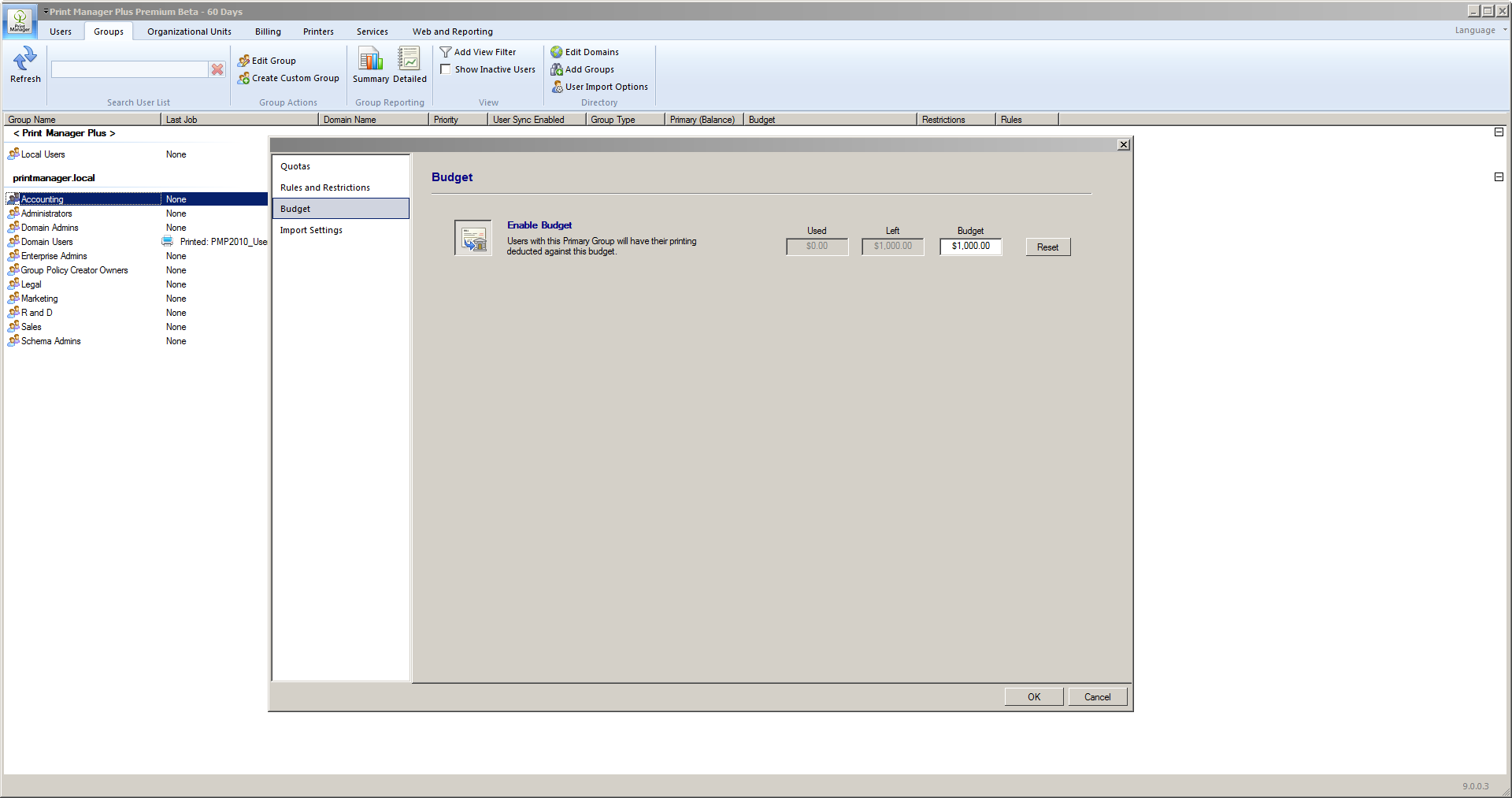Click the Left amount field

pos(892,247)
